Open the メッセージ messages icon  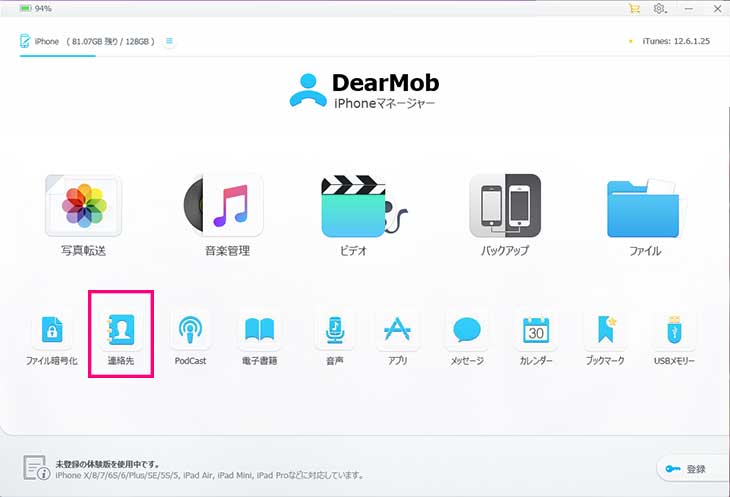[467, 330]
